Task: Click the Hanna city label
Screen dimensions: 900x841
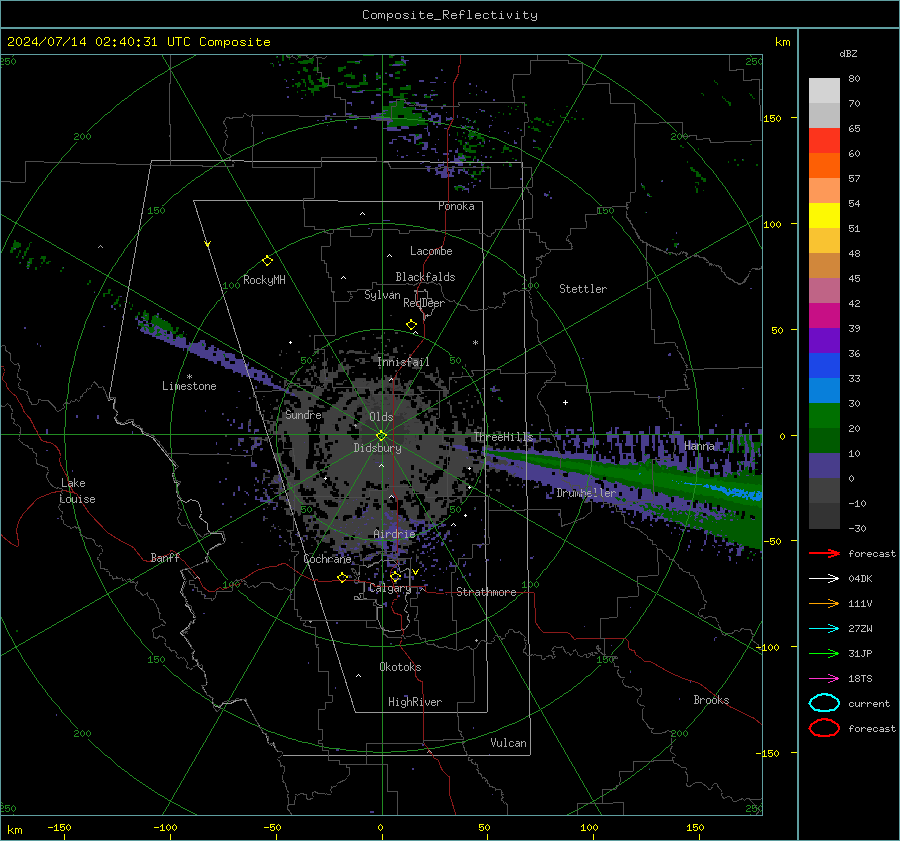Action: point(699,446)
